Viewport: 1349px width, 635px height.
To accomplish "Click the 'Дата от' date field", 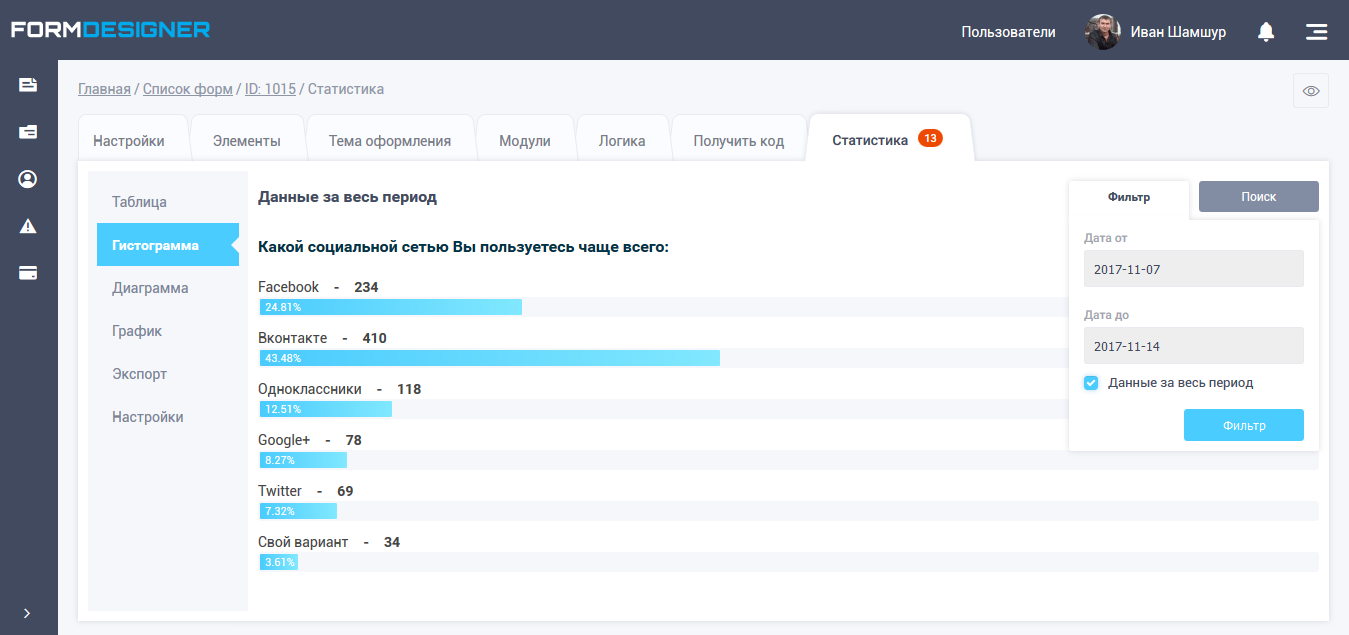I will click(x=1193, y=269).
